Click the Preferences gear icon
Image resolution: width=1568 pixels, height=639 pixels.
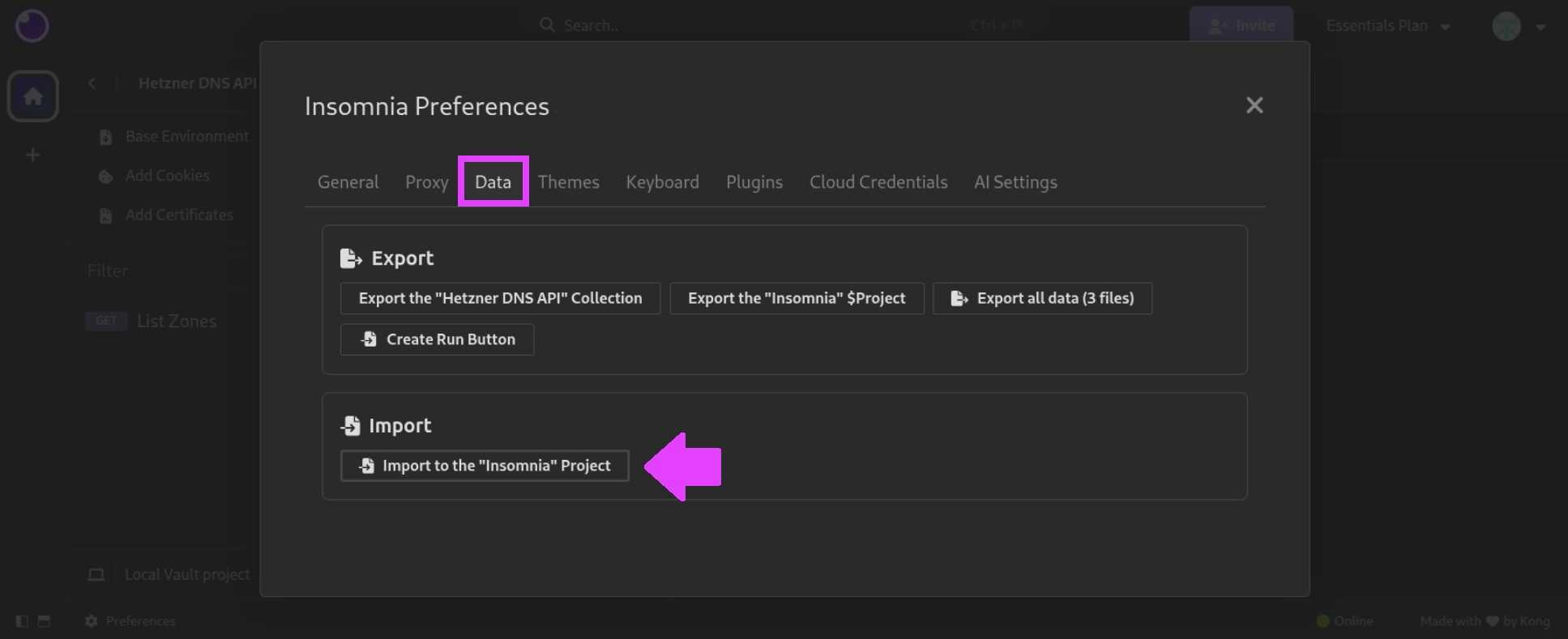point(92,621)
